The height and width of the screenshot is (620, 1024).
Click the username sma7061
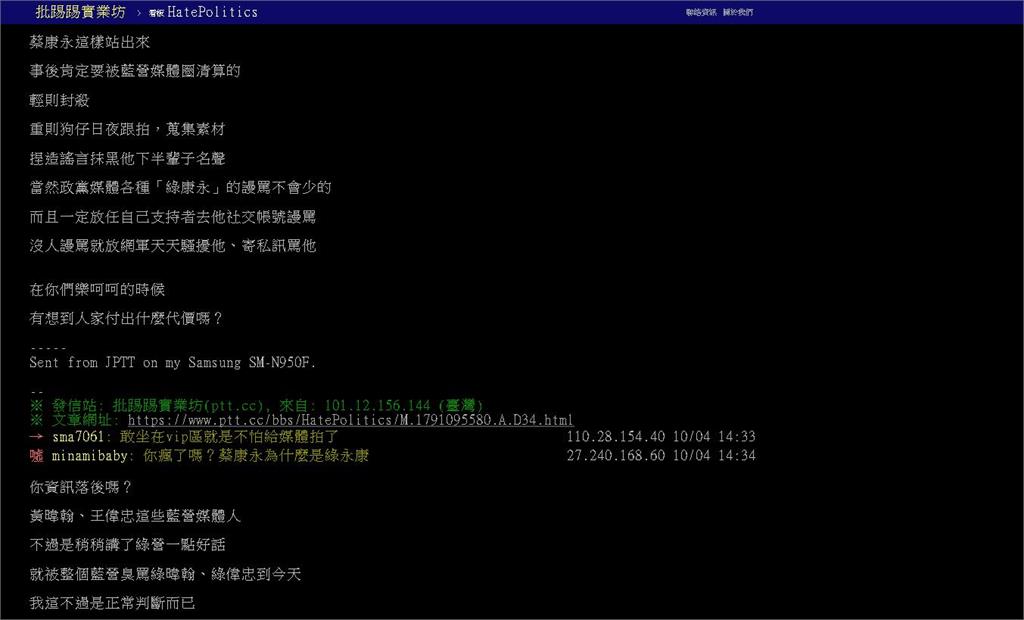pos(78,436)
